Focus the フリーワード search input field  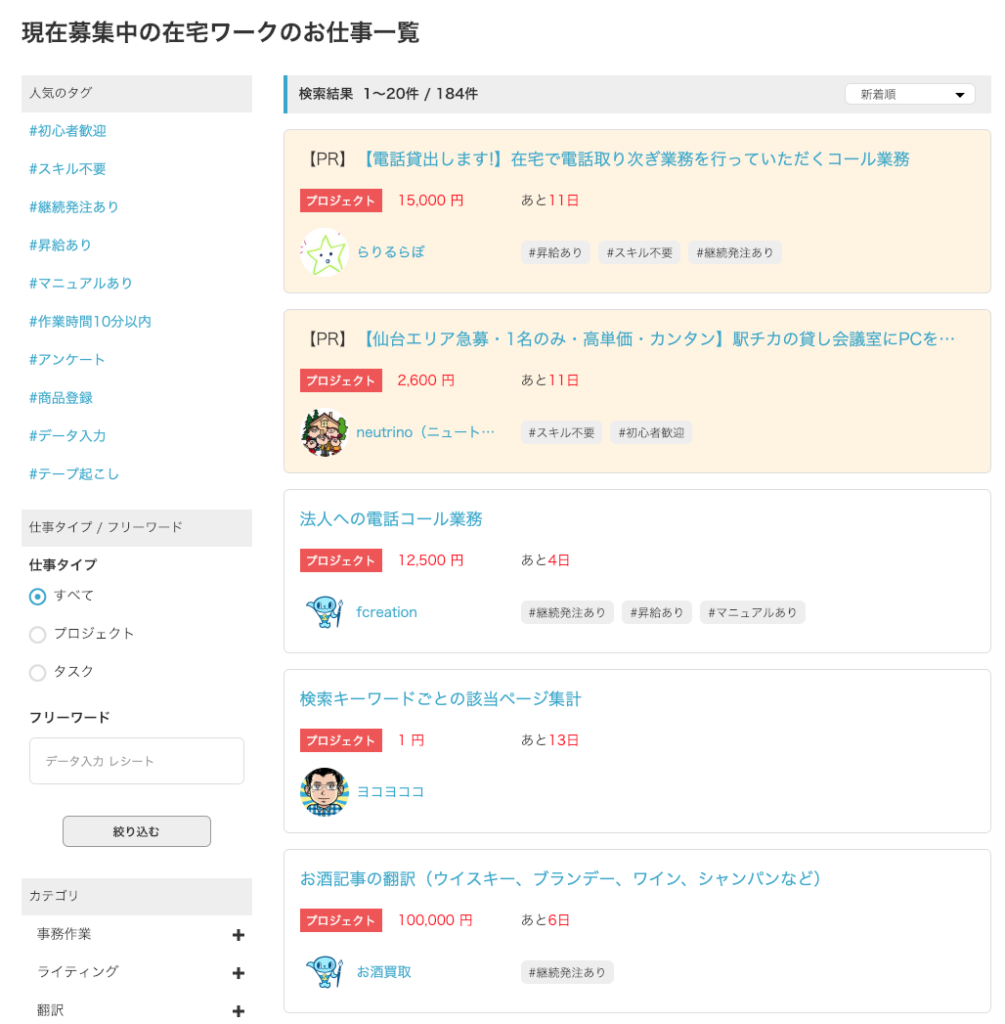click(136, 761)
